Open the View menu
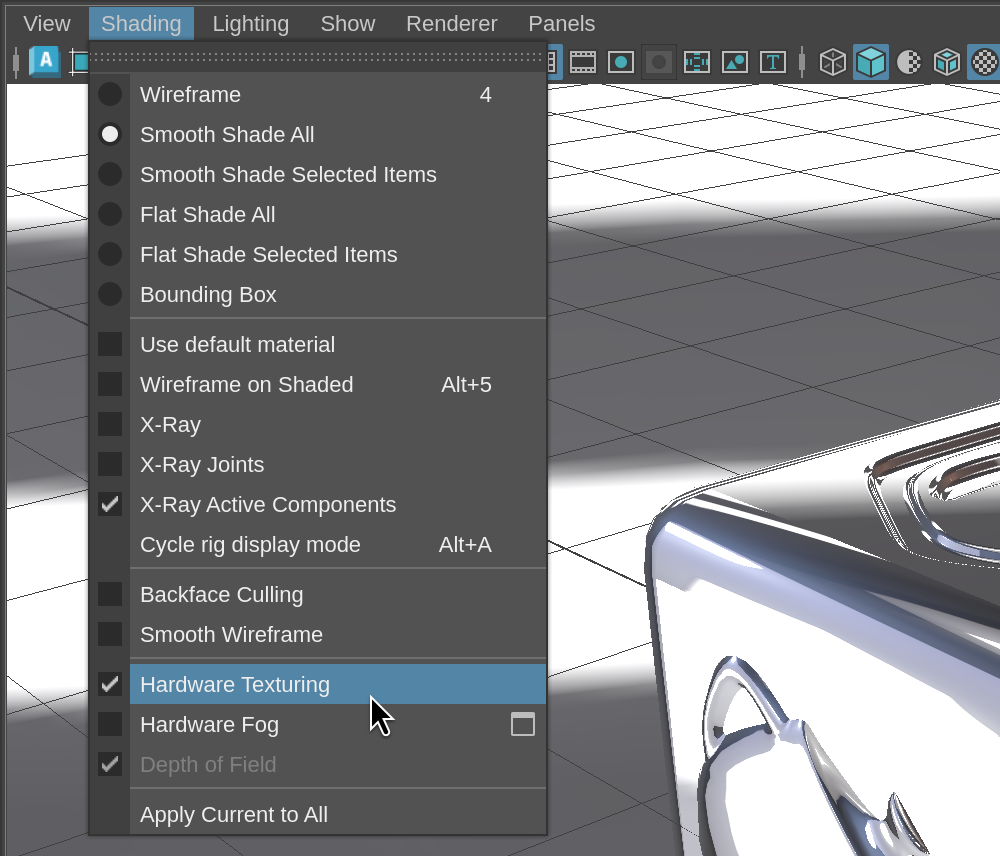The image size is (1000, 856). click(47, 24)
